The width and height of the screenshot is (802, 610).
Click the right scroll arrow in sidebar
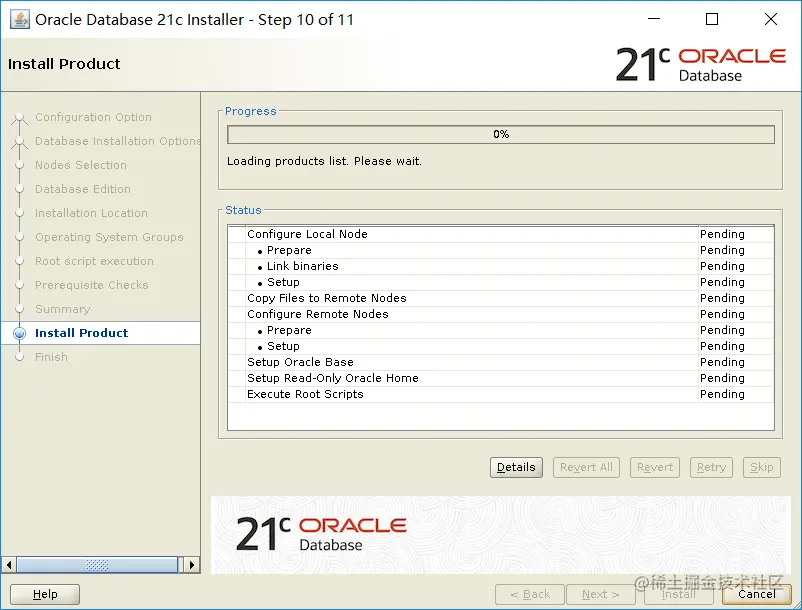click(191, 565)
